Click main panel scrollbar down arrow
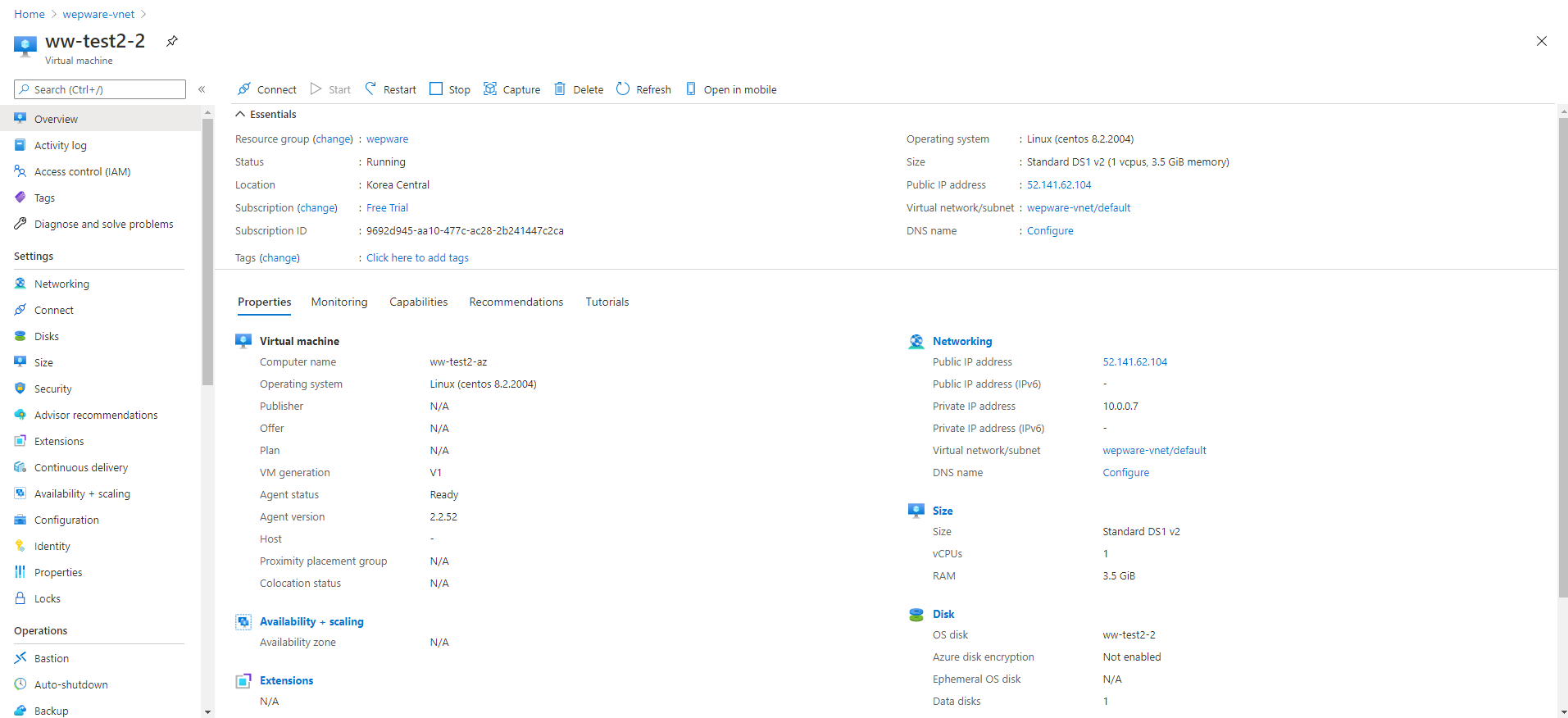This screenshot has height=718, width=1568. point(1563,712)
